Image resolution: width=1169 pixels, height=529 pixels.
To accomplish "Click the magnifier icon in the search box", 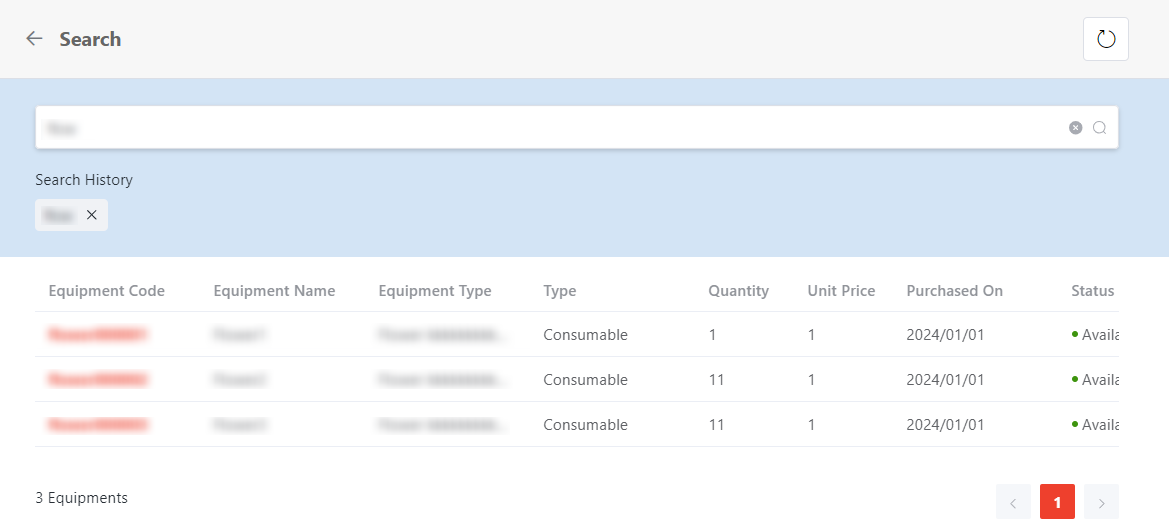I will click(1099, 128).
